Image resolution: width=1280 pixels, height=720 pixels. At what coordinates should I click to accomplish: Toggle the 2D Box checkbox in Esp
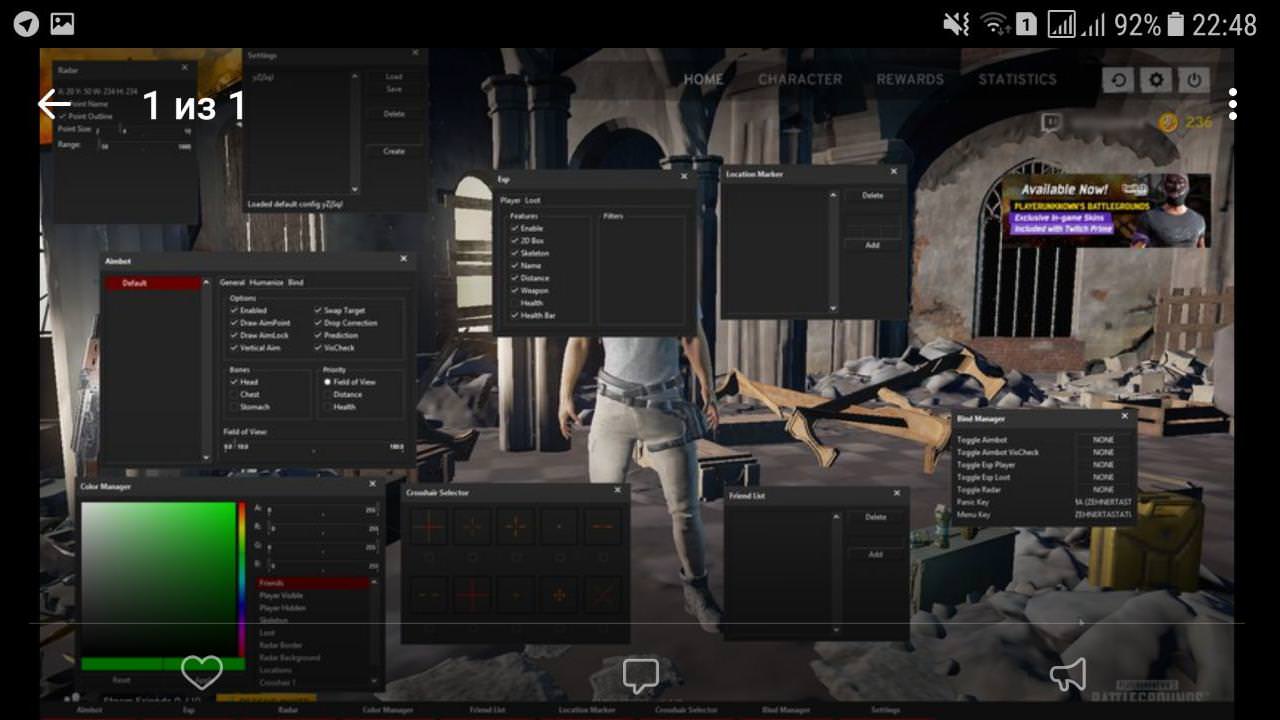click(514, 241)
